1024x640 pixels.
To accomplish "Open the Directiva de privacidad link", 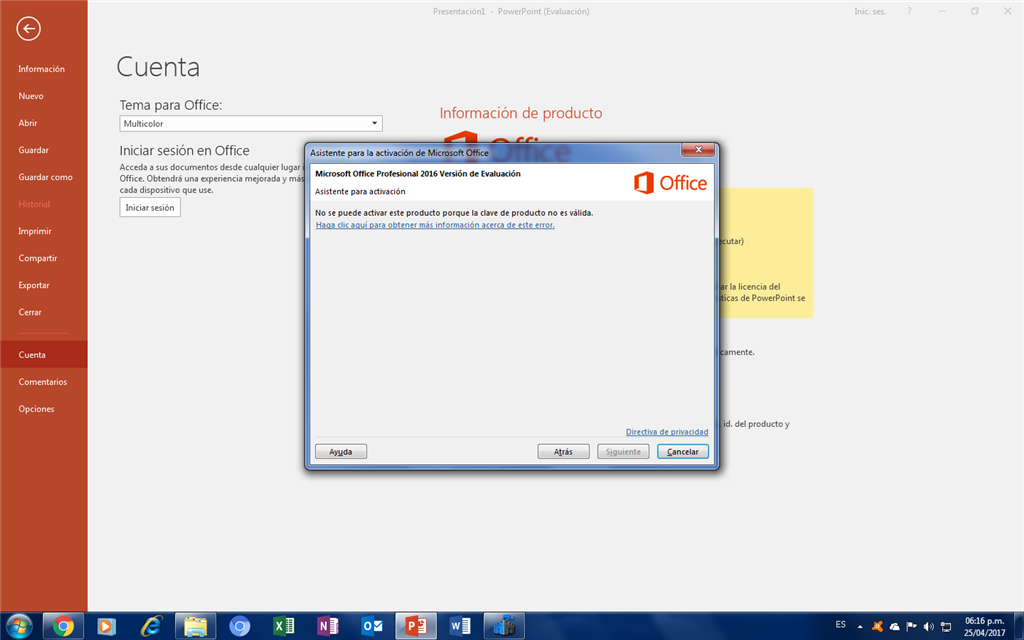I will click(x=667, y=432).
